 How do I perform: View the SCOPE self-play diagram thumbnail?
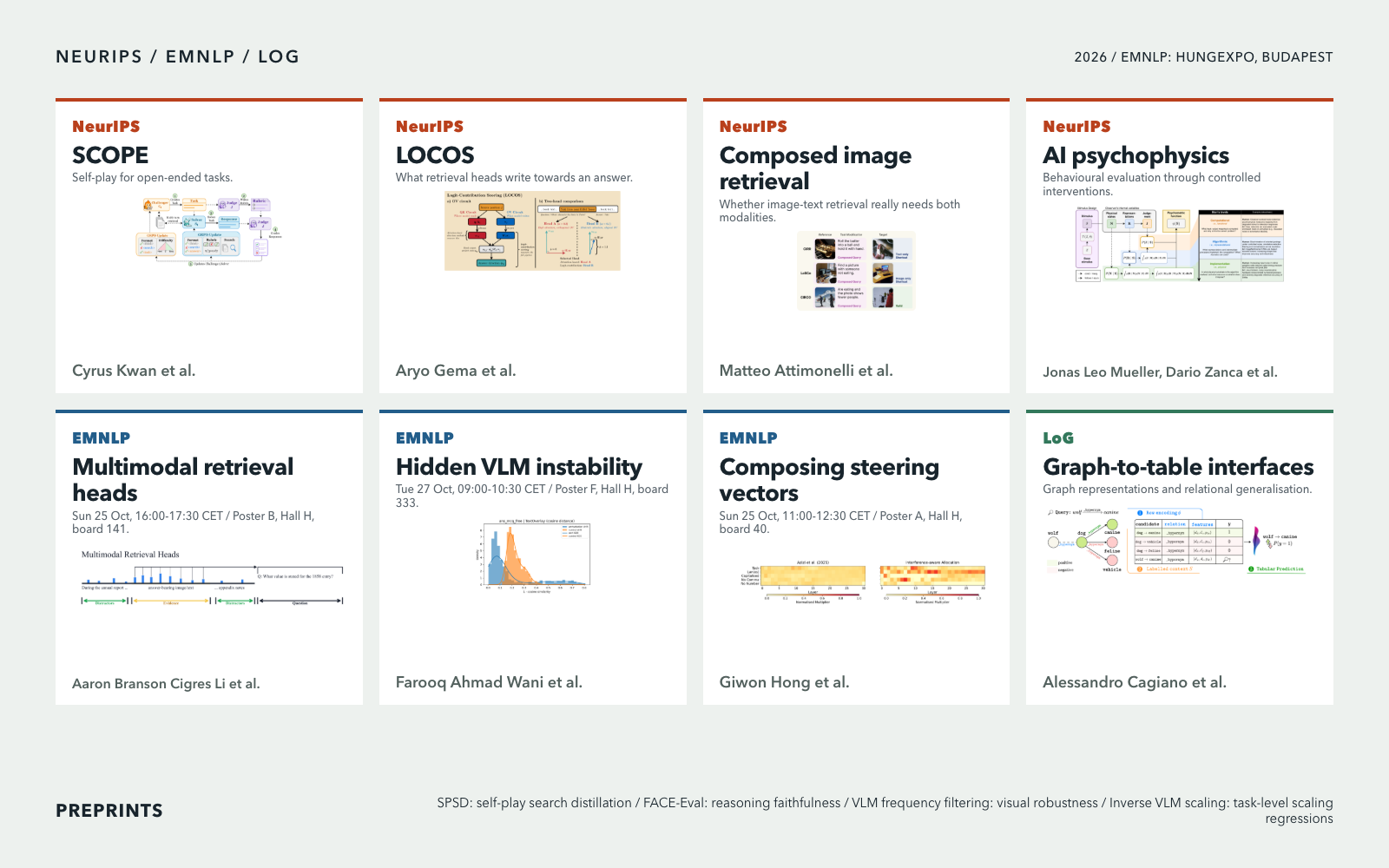coord(209,231)
